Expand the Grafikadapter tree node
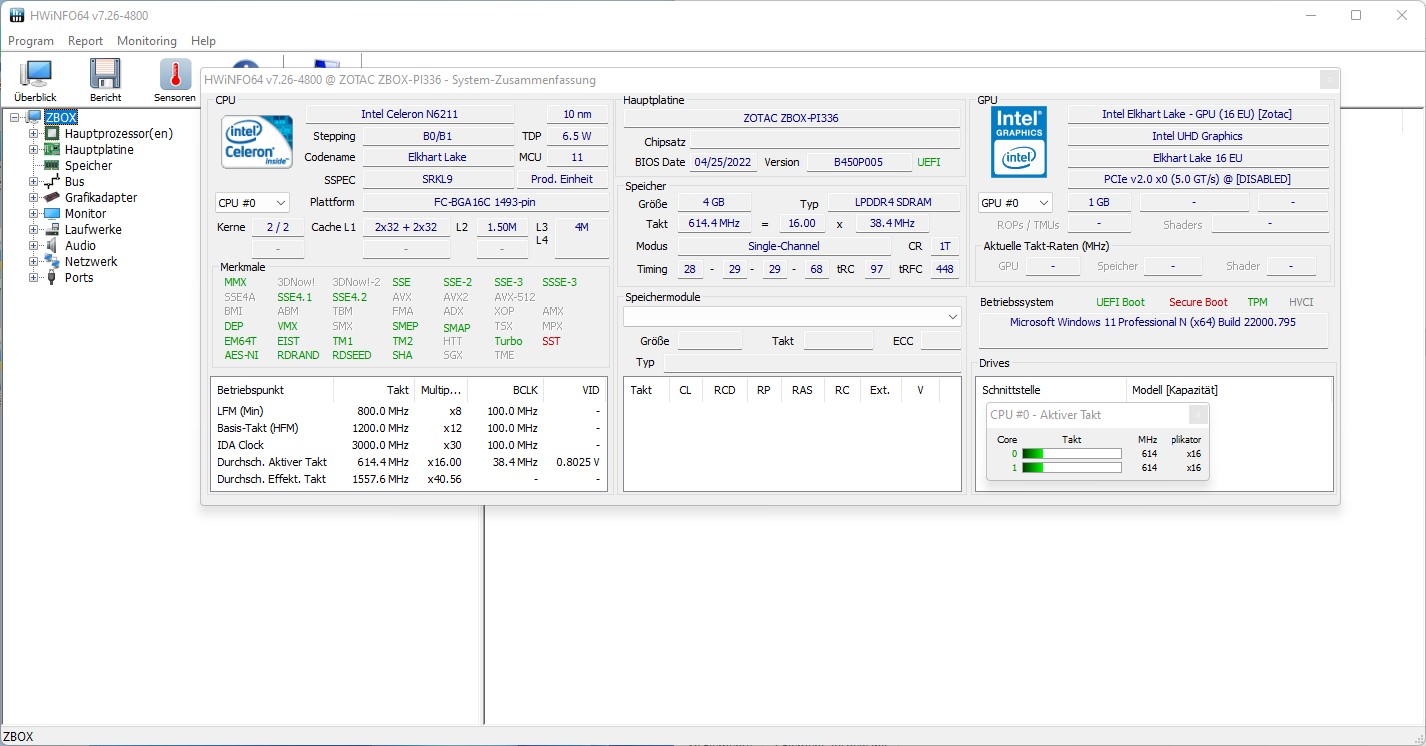This screenshot has height=746, width=1426. [x=34, y=198]
